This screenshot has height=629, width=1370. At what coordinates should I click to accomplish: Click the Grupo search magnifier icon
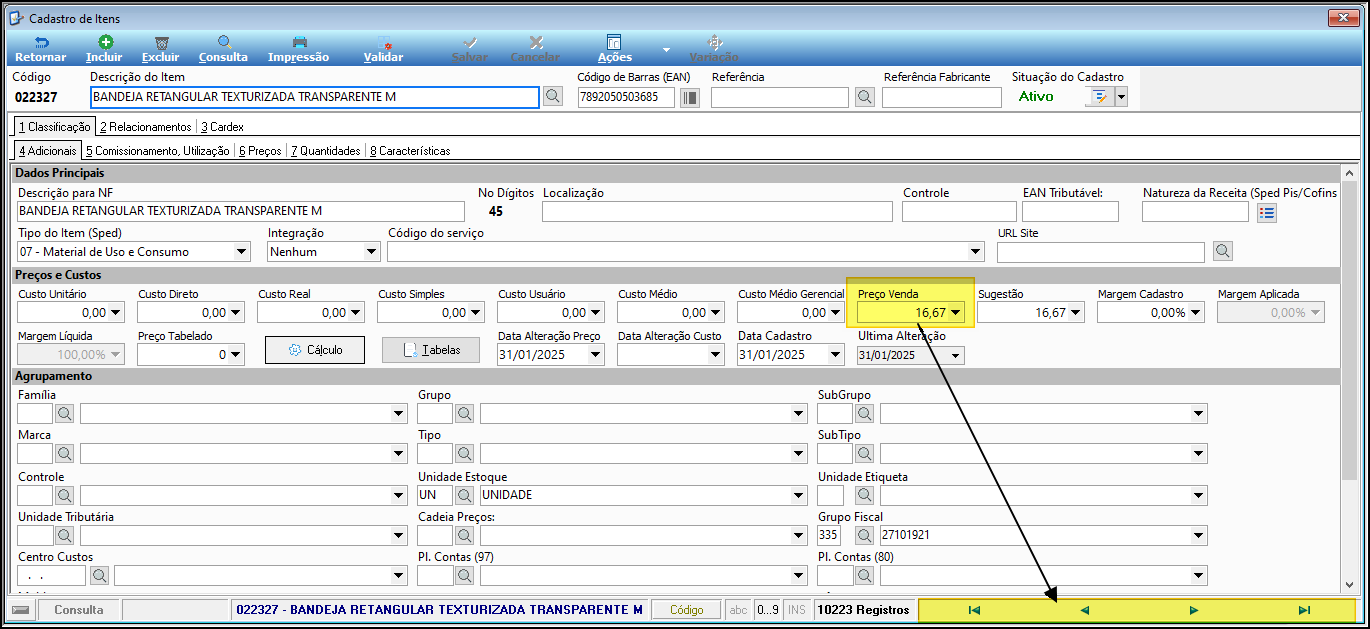(x=464, y=413)
